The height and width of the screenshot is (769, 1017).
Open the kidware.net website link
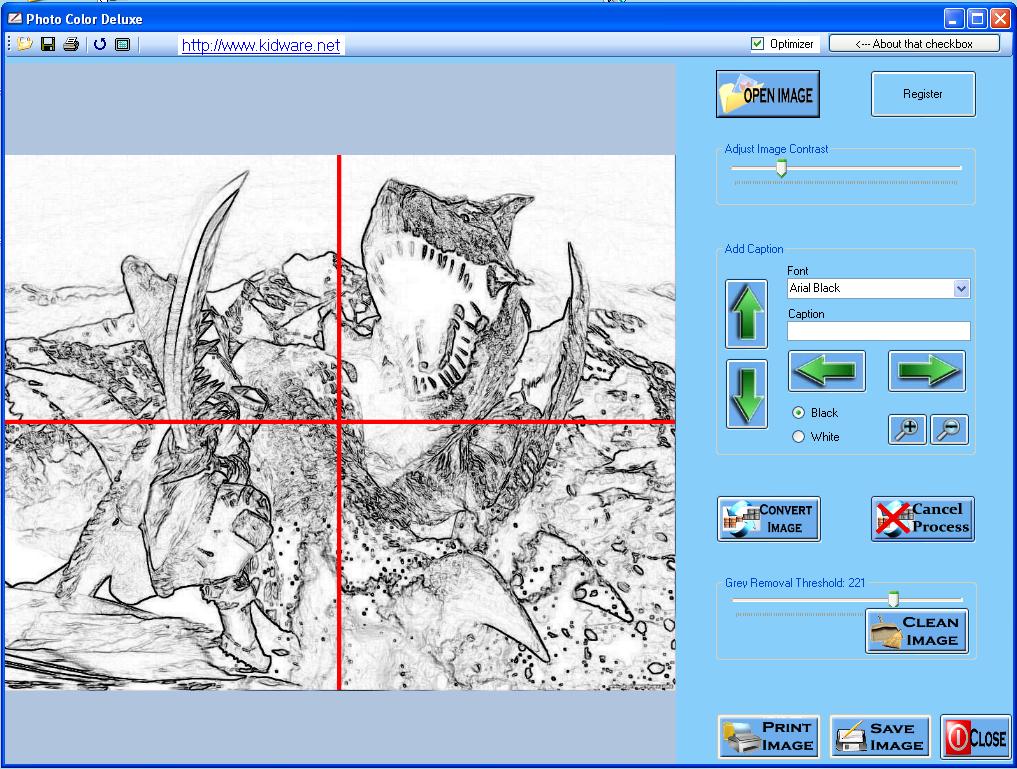(x=261, y=45)
